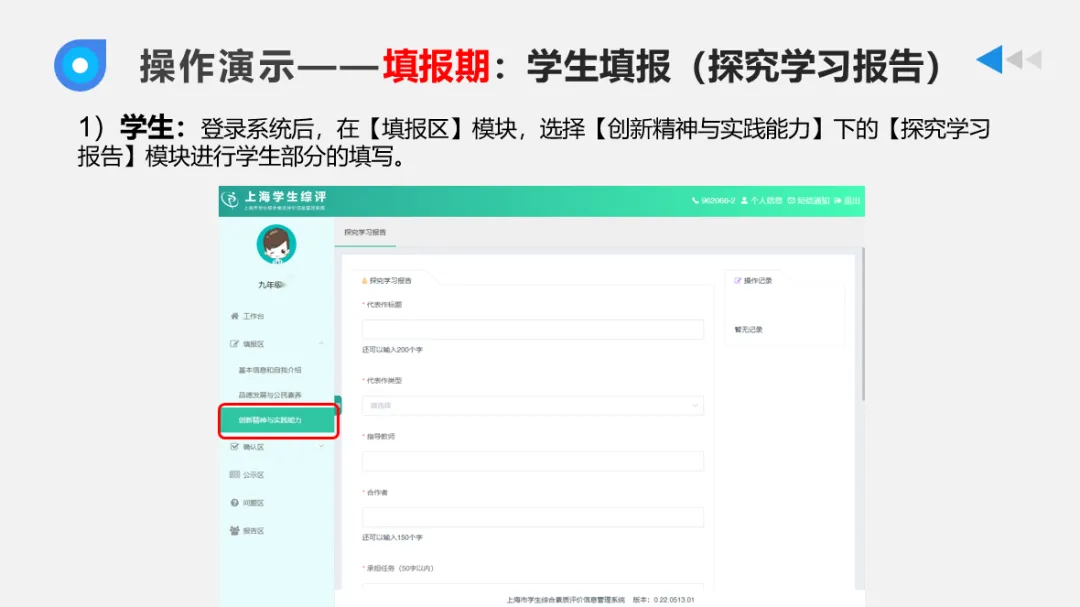Select 品德发展与公民素养 in the sidebar
The height and width of the screenshot is (607, 1080).
coord(270,395)
